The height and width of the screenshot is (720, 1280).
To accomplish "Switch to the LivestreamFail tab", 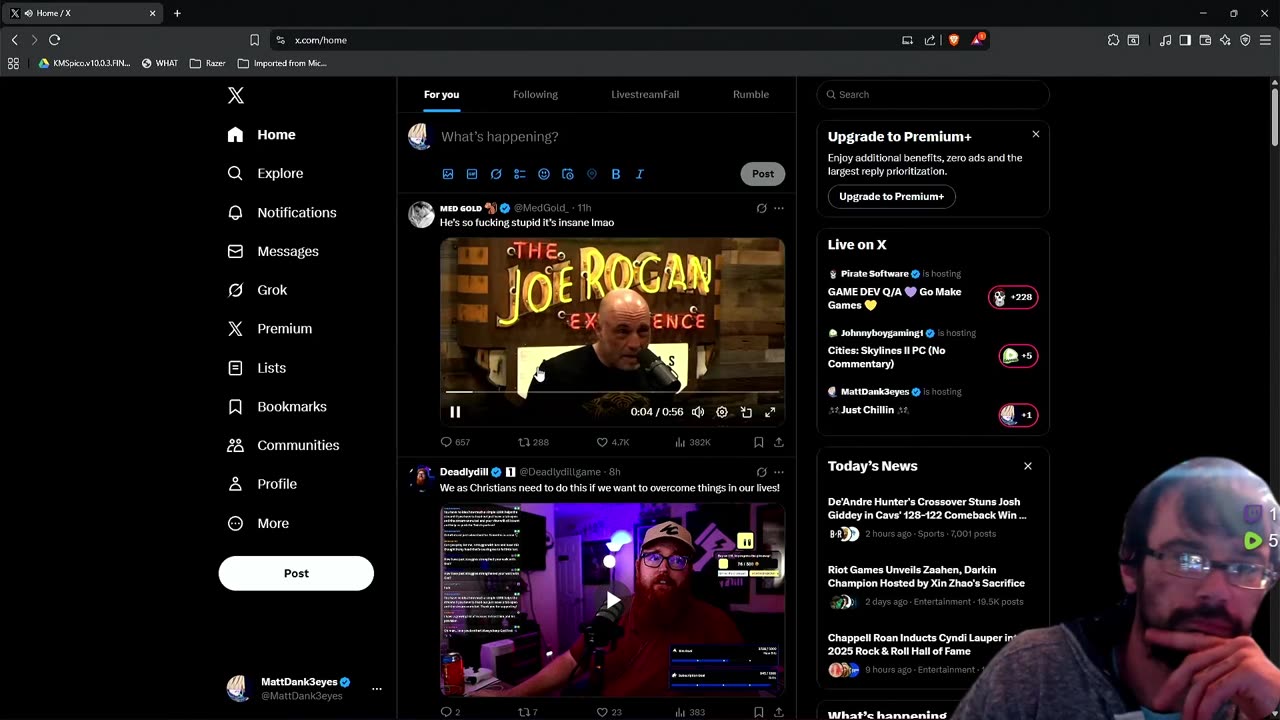I will coord(645,94).
